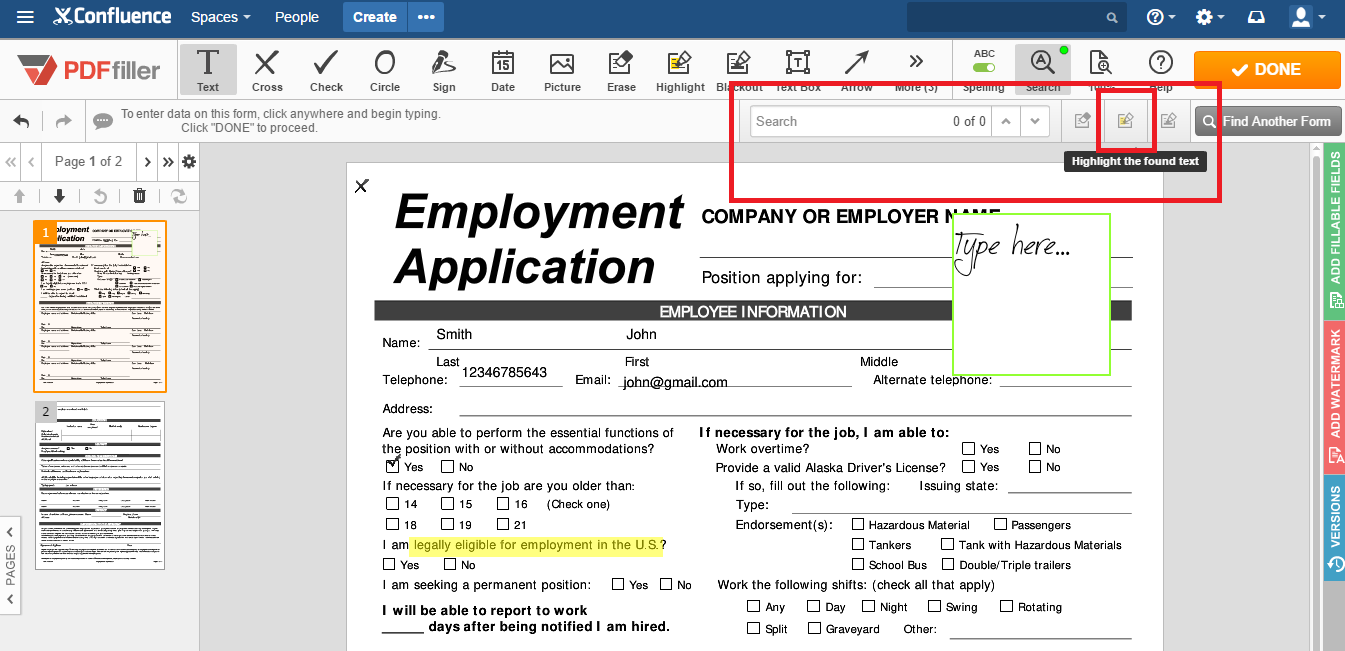Check the Hazardous Material endorsement checkbox

(858, 524)
